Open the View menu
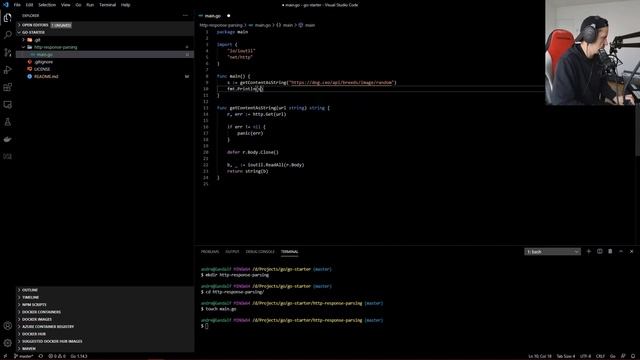This screenshot has width=640, height=360. (x=65, y=5)
